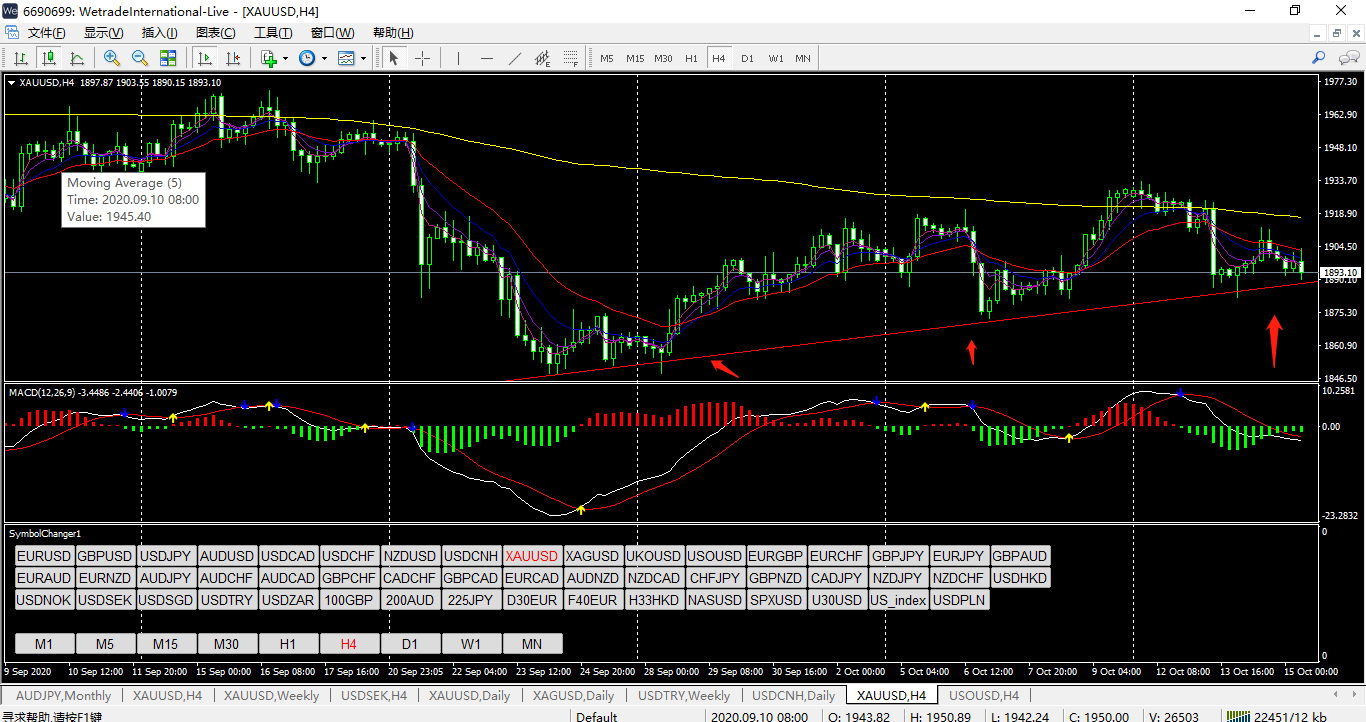Screen dimensions: 1366x722
Task: Open the chart templates button
Action: (x=345, y=58)
